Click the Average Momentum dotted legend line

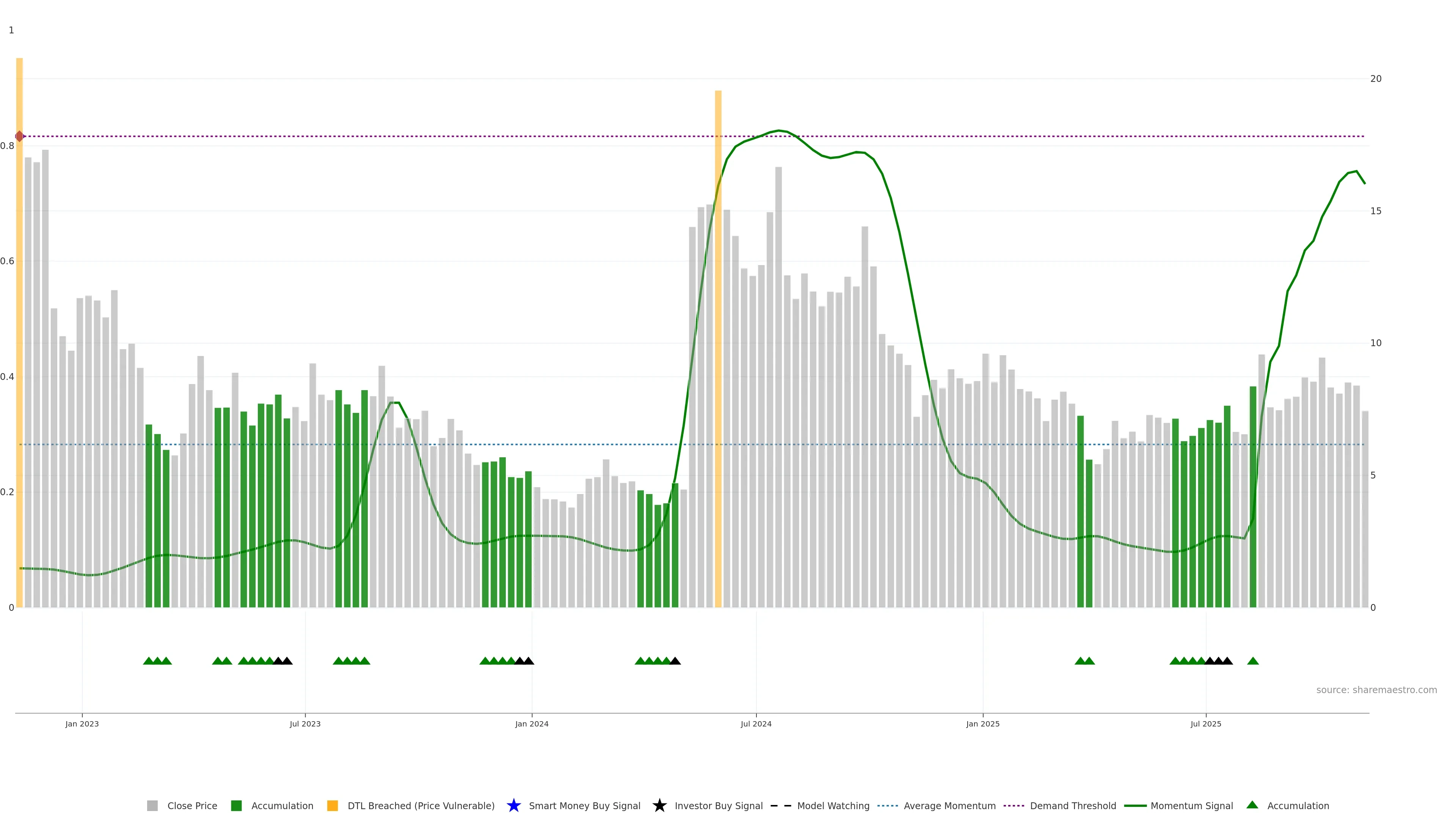887,805
